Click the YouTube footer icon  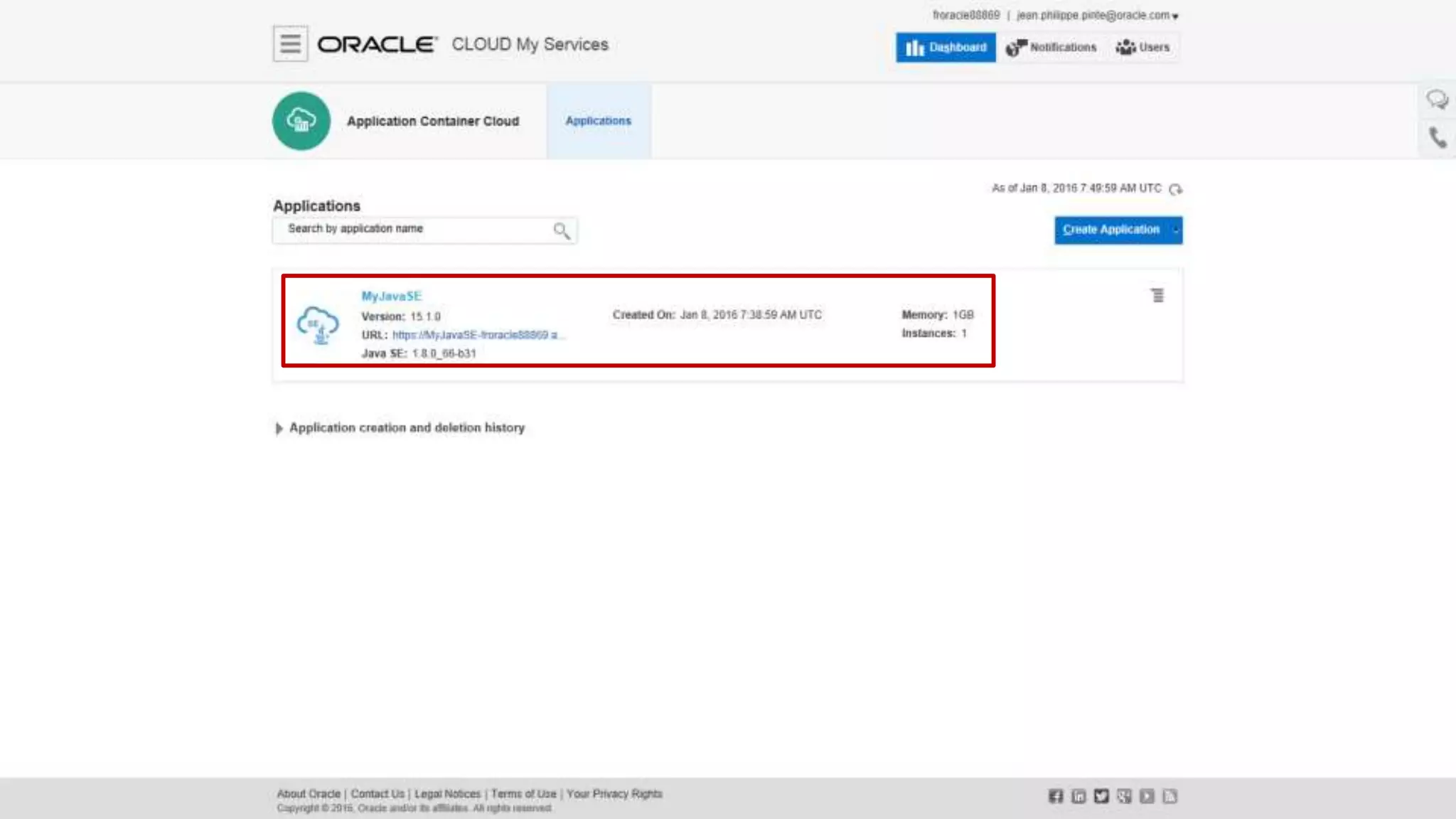coord(1147,796)
